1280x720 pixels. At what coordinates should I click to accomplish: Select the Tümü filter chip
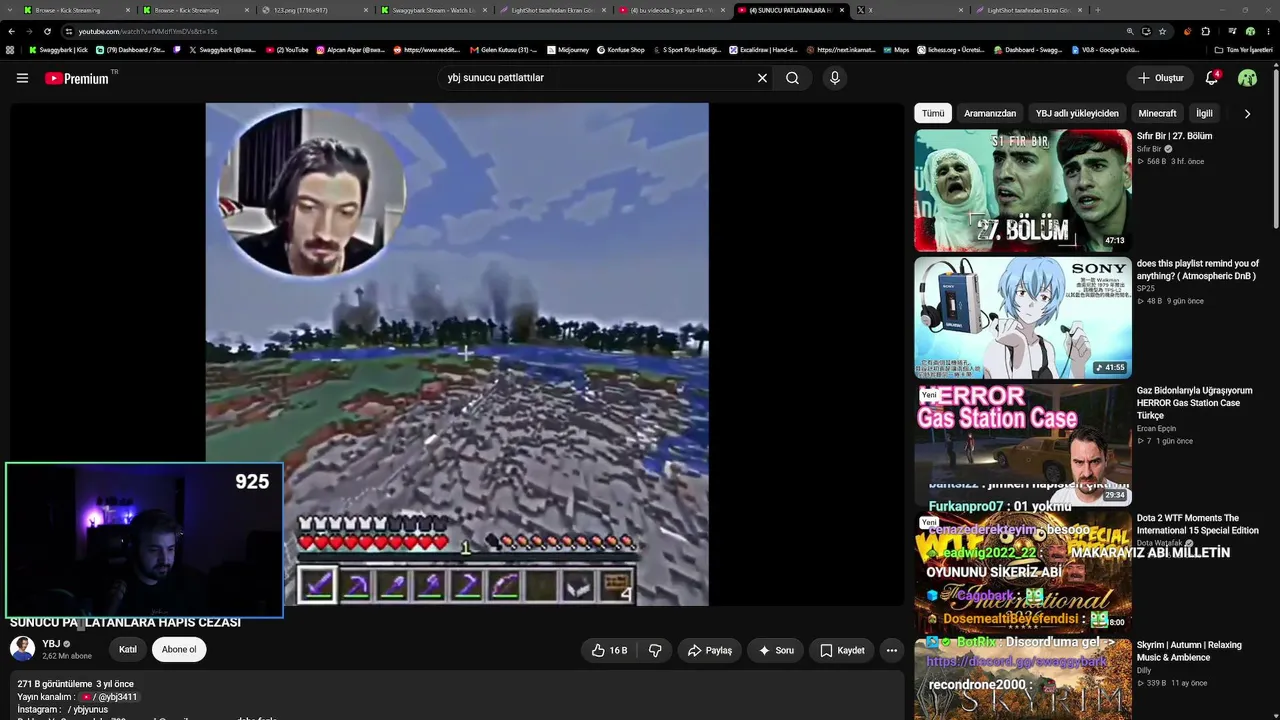pos(933,114)
